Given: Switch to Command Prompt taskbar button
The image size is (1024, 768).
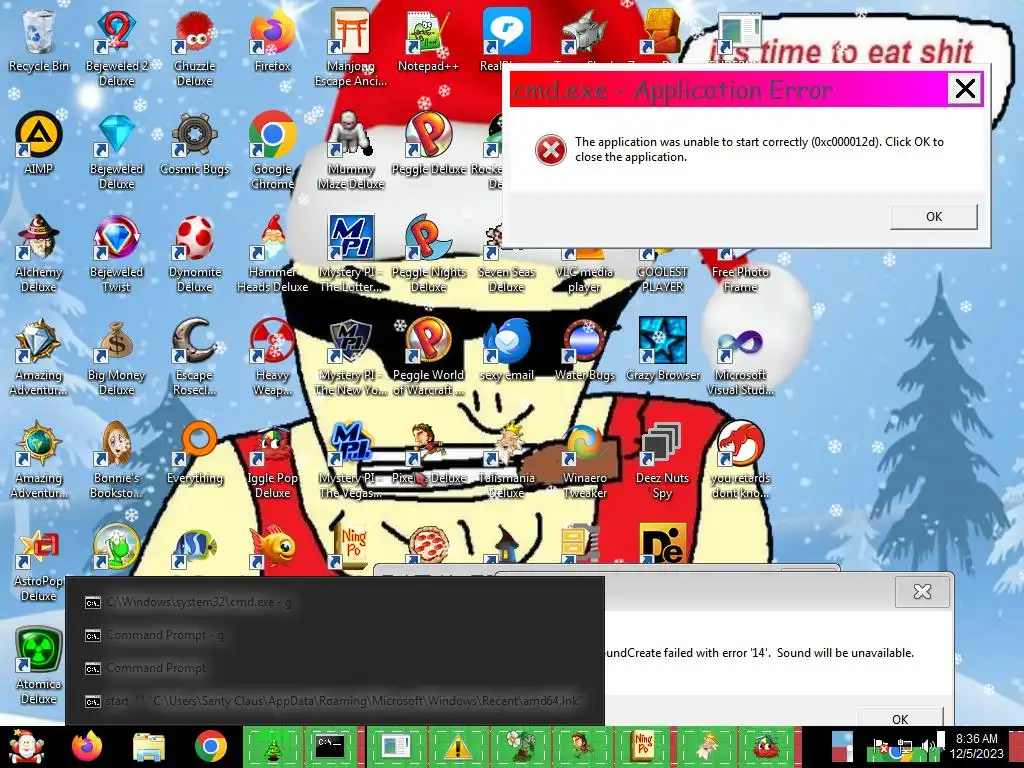Looking at the screenshot, I should tap(330, 746).
